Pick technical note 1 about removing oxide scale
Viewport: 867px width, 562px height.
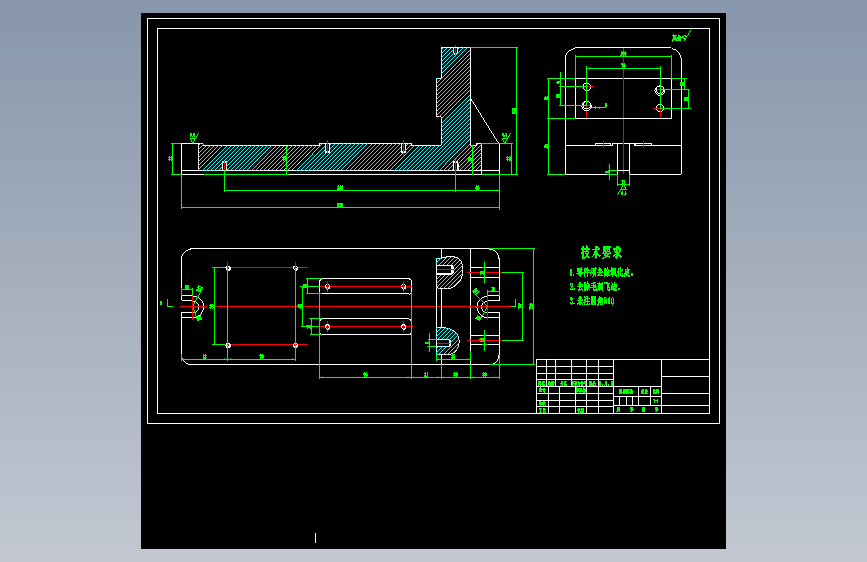[x=601, y=272]
